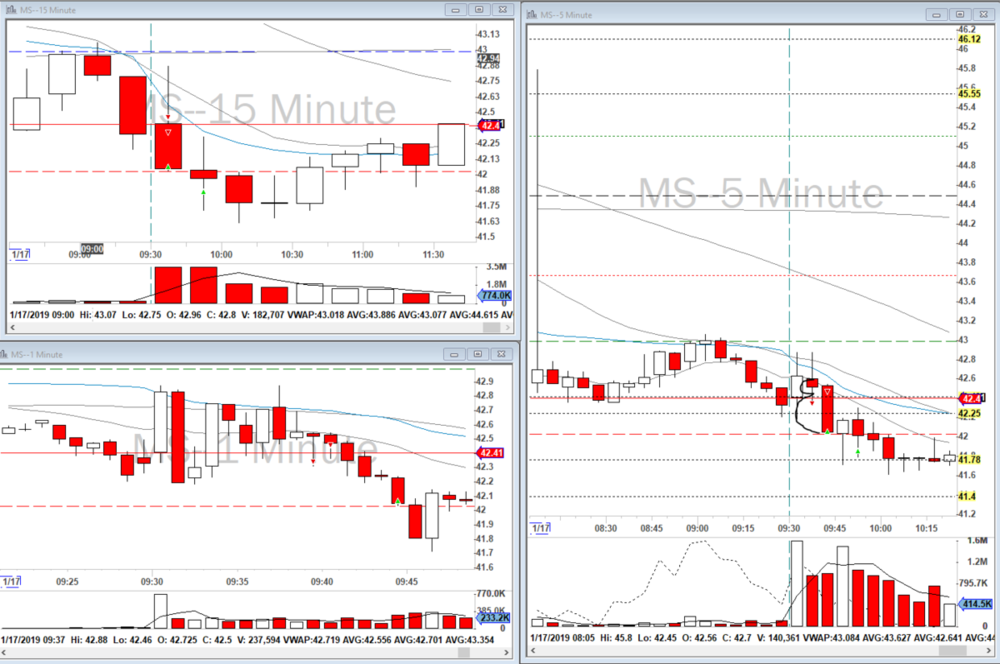The width and height of the screenshot is (1000, 664).
Task: Open the MS--5 Minute window's chart icon menu
Action: coord(532,15)
